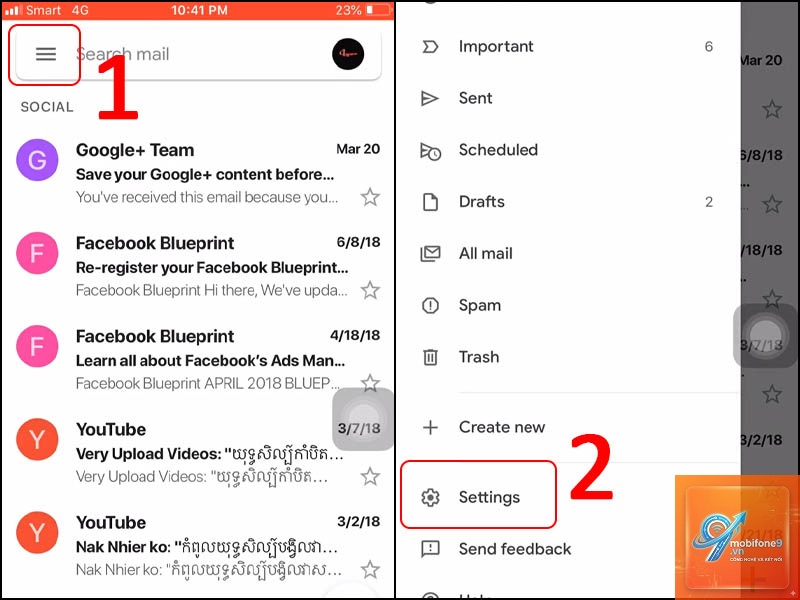Tap the Send feedback speech icon
This screenshot has width=800, height=600.
tap(430, 549)
